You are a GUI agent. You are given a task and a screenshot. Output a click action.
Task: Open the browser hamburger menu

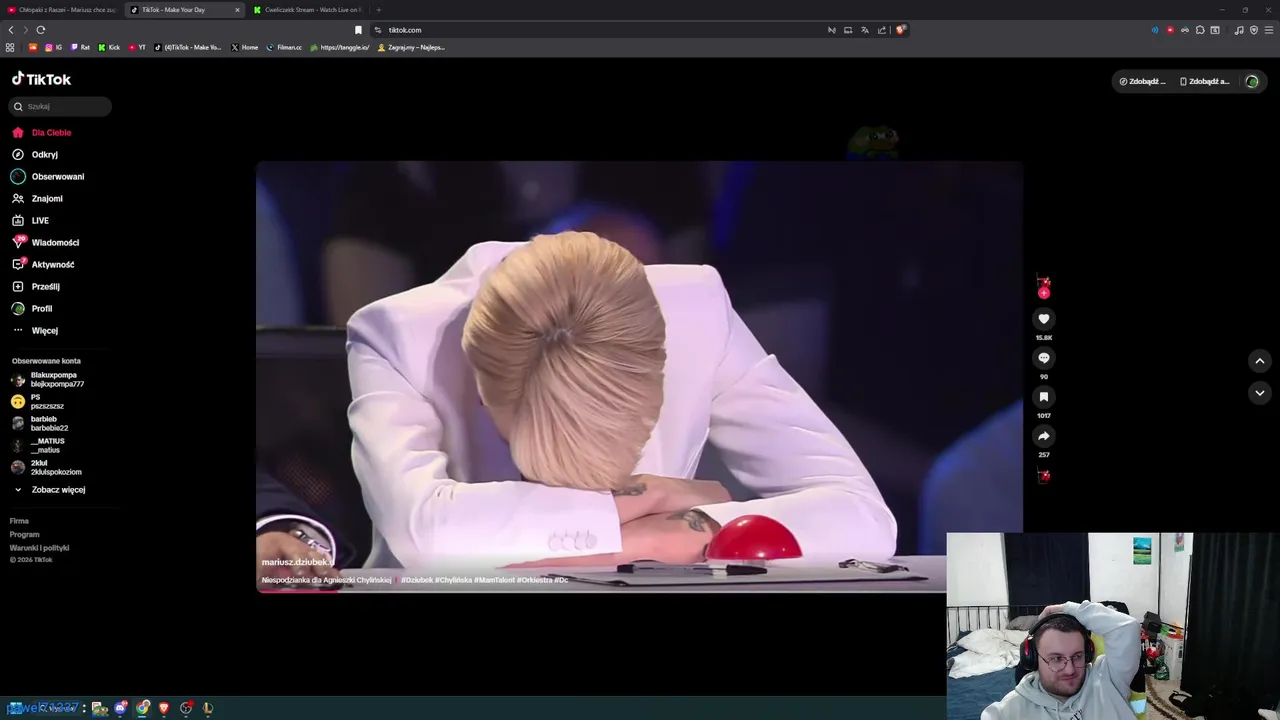1269,30
